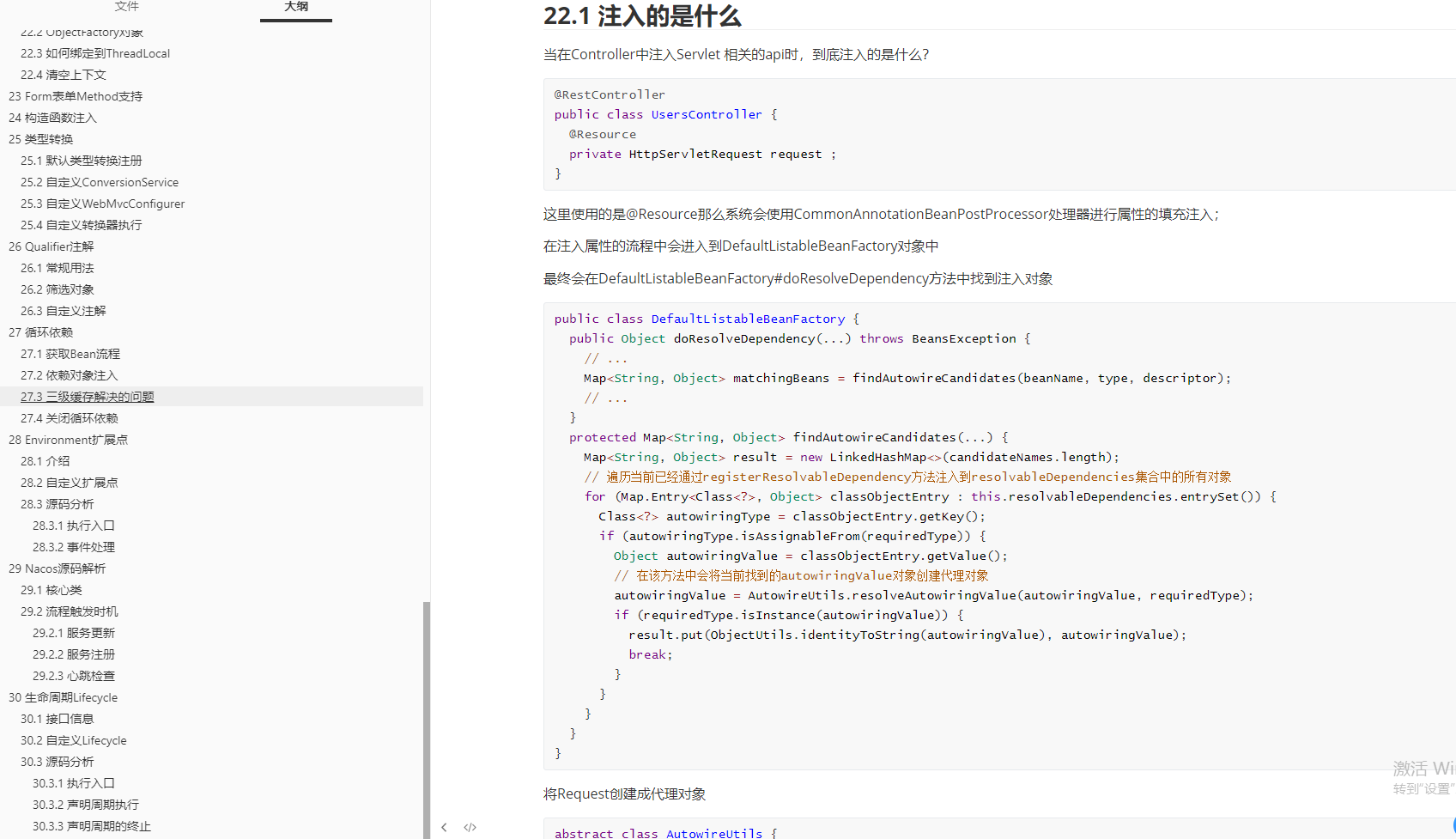Open 28.3.1 执行入口
The height and width of the screenshot is (839, 1456).
(74, 526)
